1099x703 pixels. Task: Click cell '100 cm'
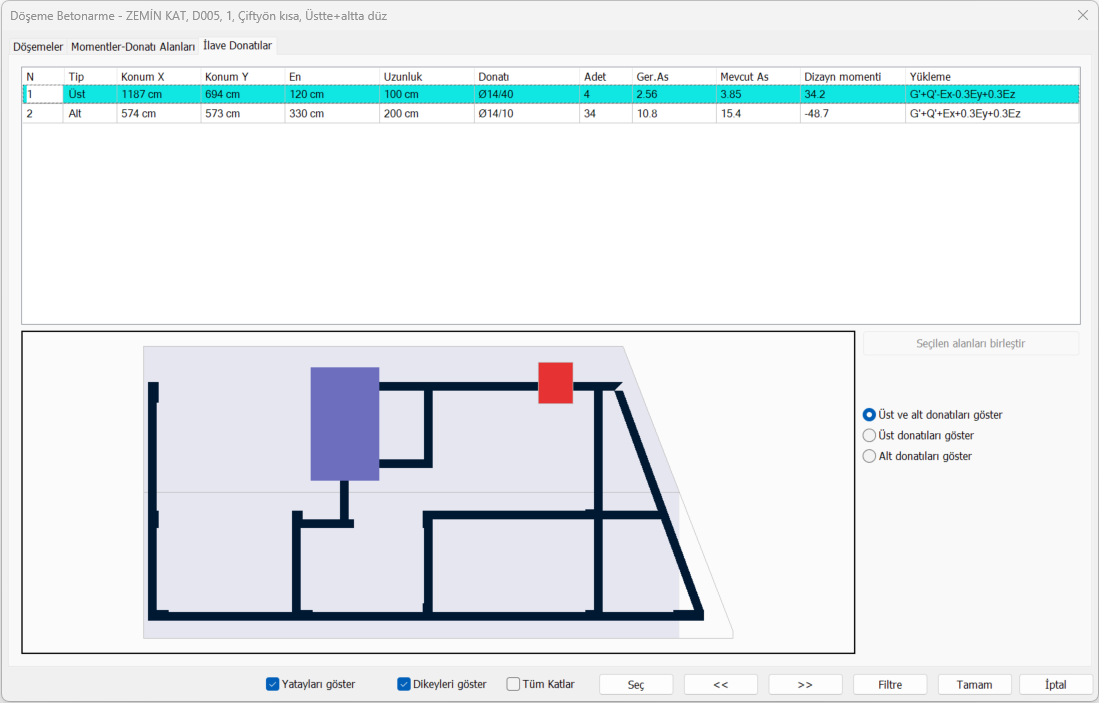(427, 94)
